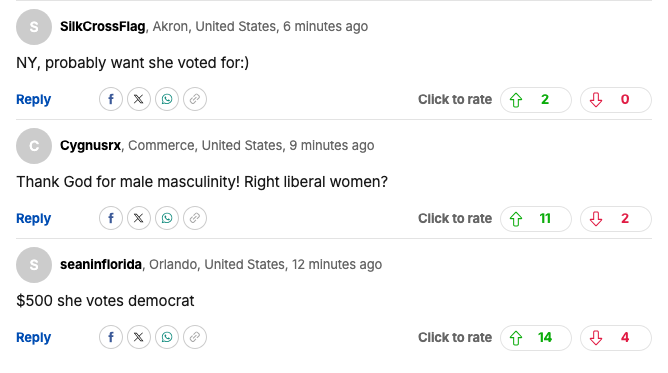Share Cygnusrx's comment on Facebook
668x373 pixels.
click(111, 218)
